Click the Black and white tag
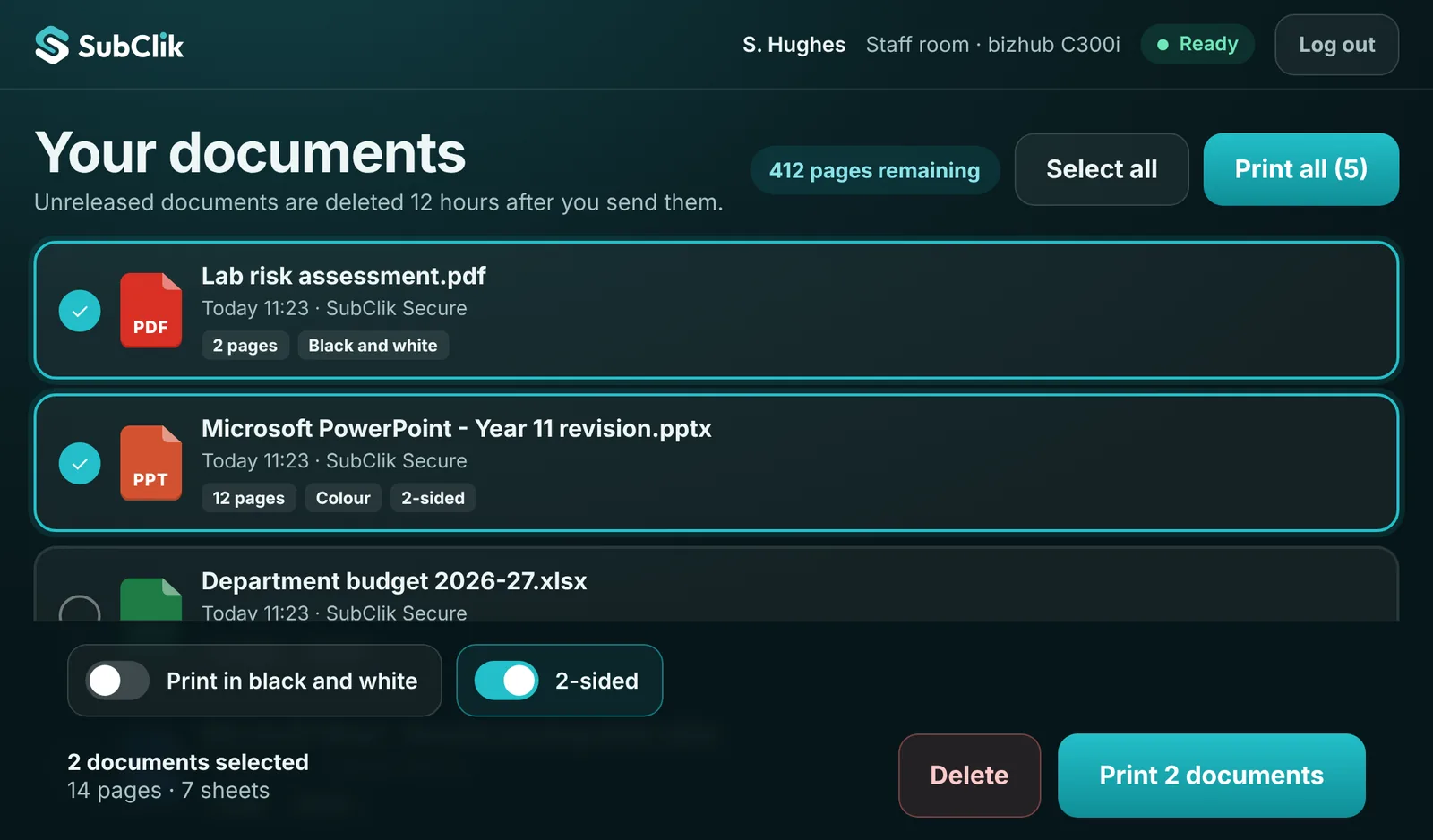This screenshot has width=1433, height=840. tap(373, 346)
